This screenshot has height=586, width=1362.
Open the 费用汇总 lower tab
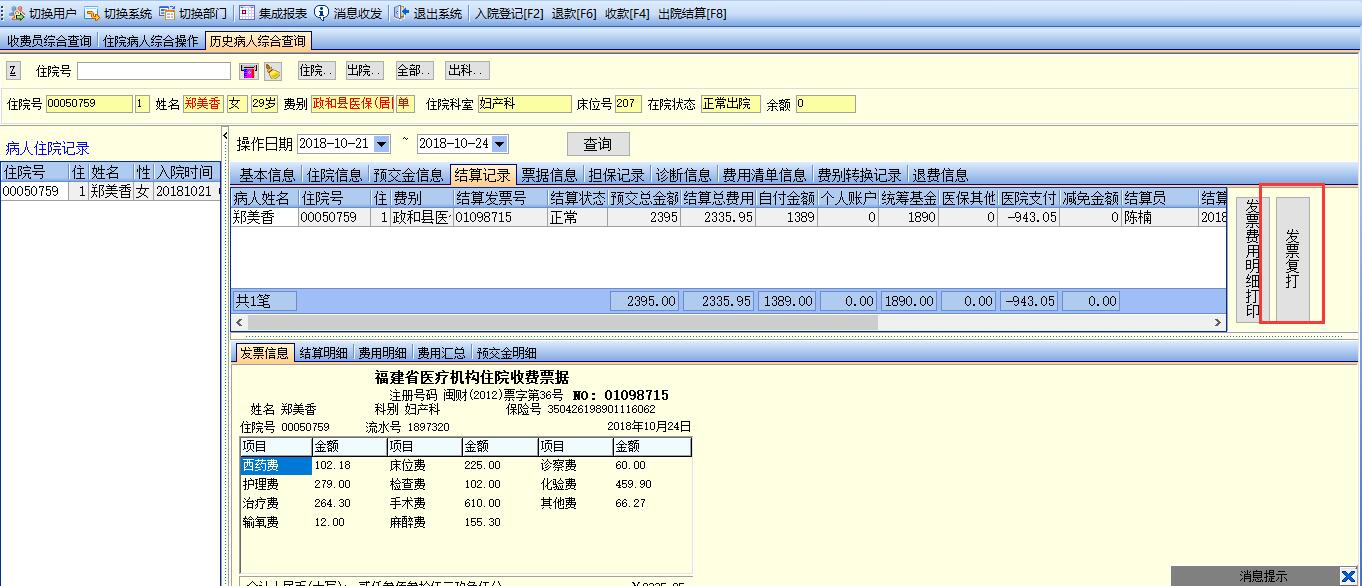pyautogui.click(x=441, y=353)
